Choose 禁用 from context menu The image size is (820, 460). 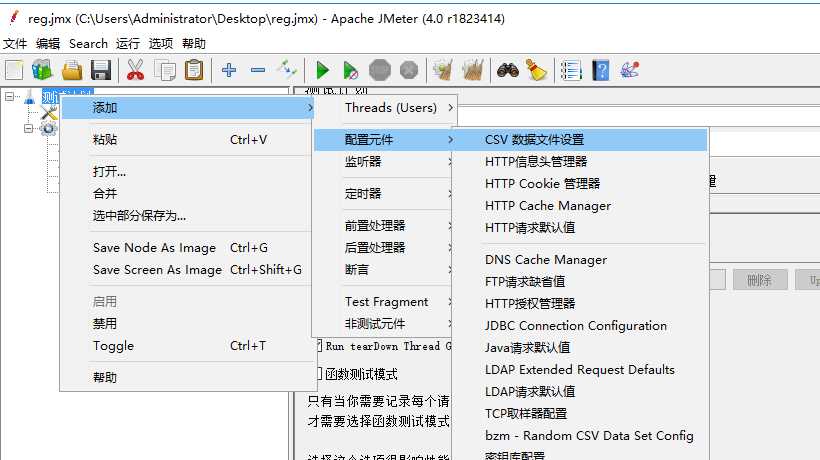pyautogui.click(x=187, y=324)
